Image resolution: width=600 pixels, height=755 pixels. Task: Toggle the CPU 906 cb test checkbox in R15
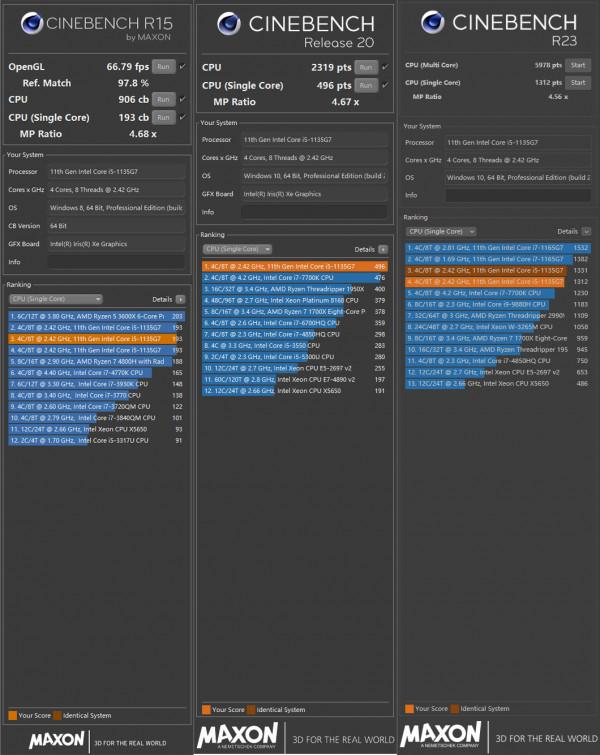click(x=182, y=99)
